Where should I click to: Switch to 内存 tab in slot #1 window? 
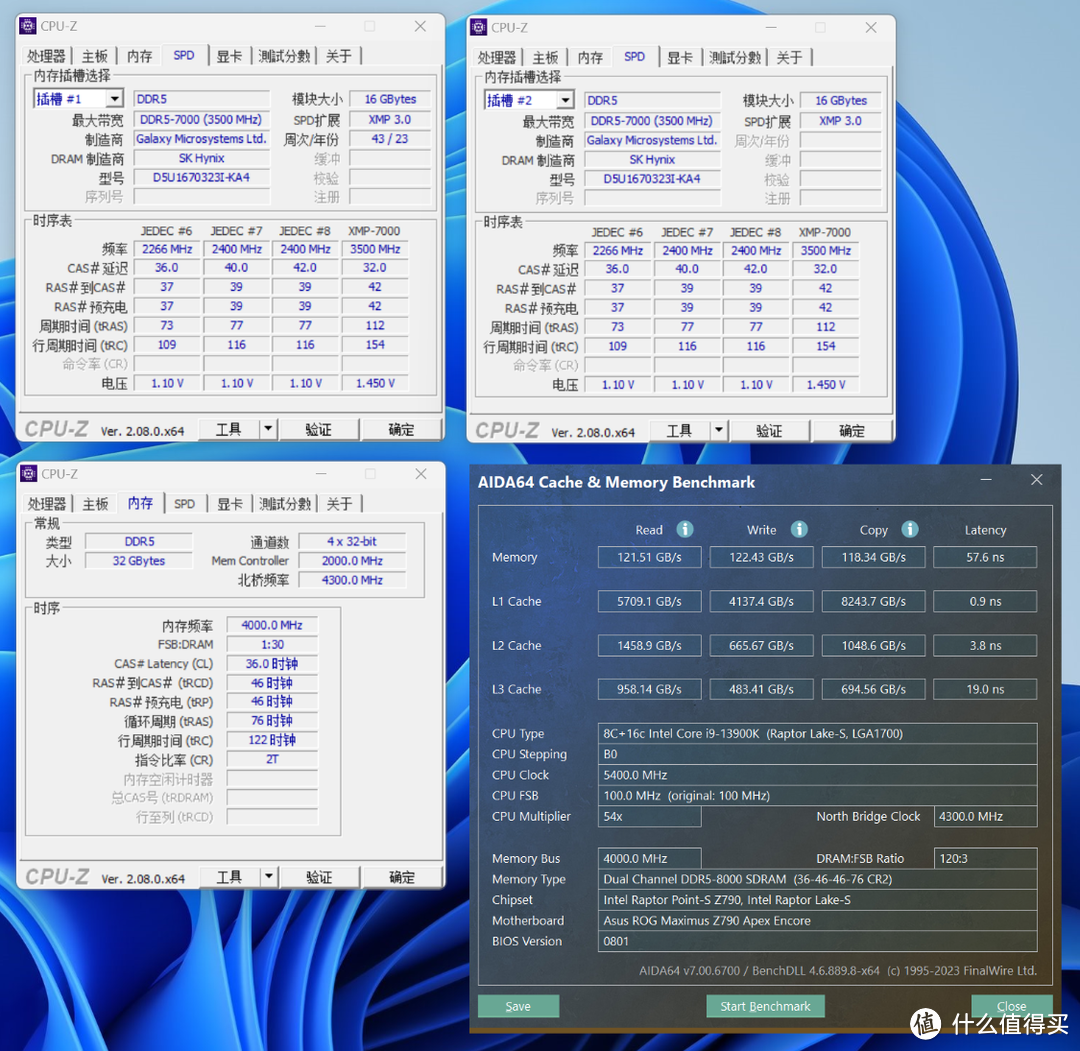tap(139, 56)
